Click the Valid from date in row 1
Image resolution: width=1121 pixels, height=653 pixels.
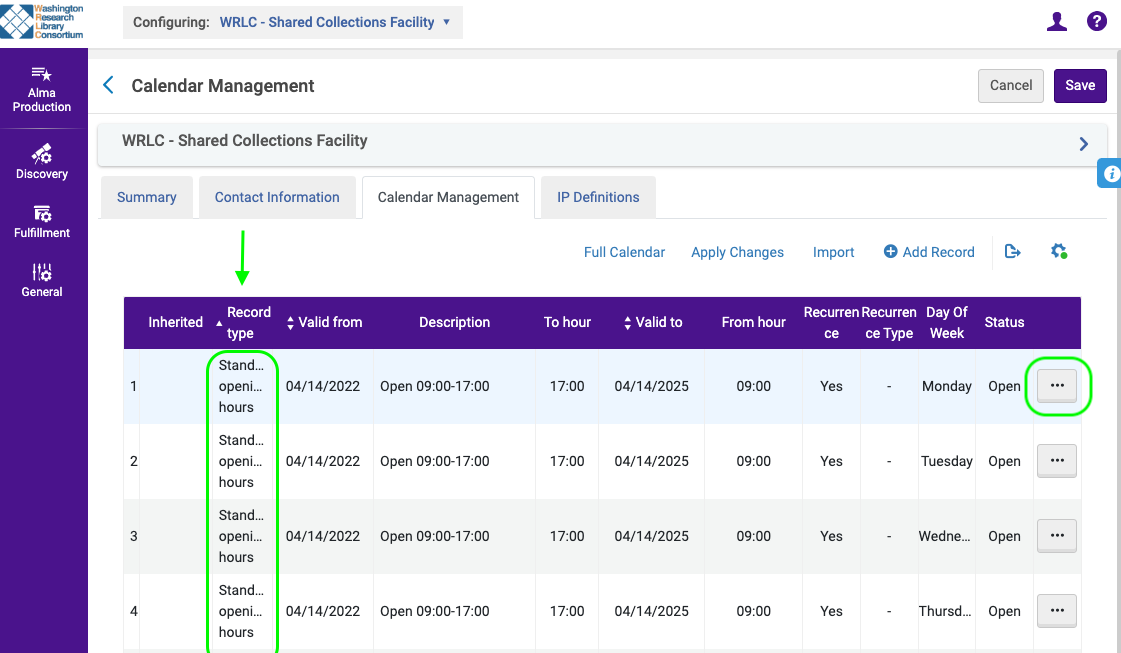pyautogui.click(x=322, y=386)
